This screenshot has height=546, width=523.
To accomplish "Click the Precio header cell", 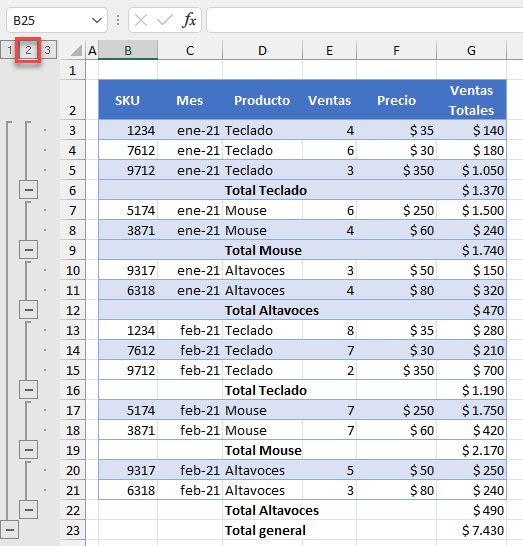I will [x=396, y=100].
